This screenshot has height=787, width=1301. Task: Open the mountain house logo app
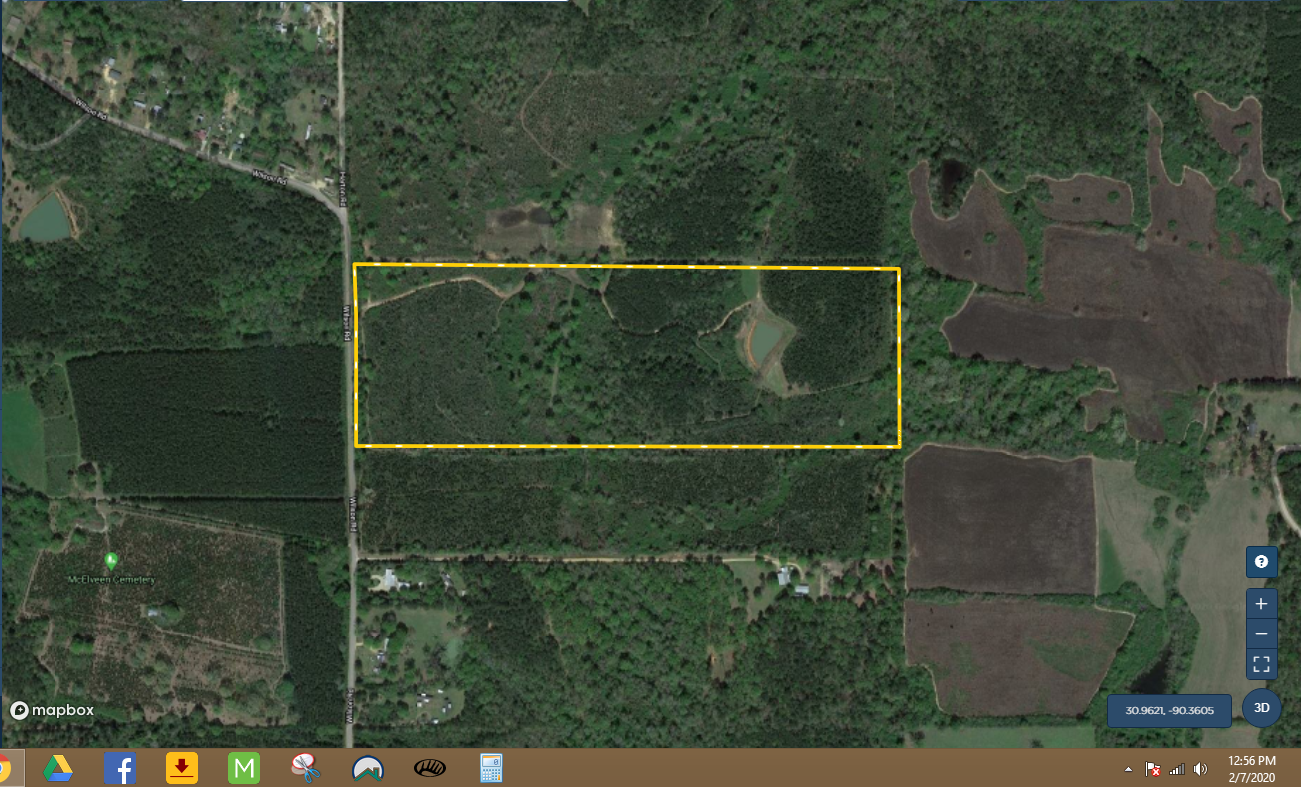pyautogui.click(x=368, y=768)
